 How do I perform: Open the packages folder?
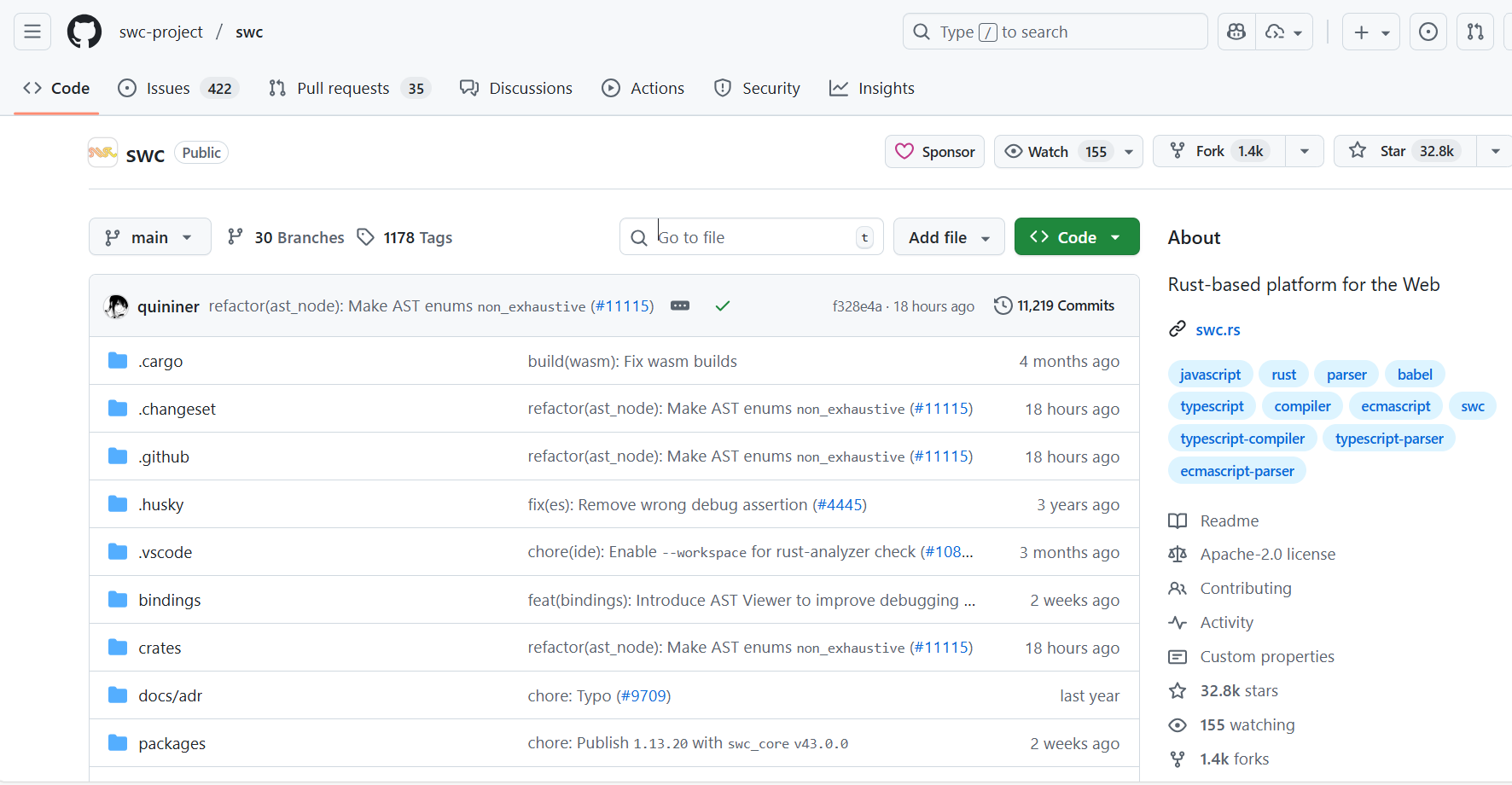pos(172,743)
